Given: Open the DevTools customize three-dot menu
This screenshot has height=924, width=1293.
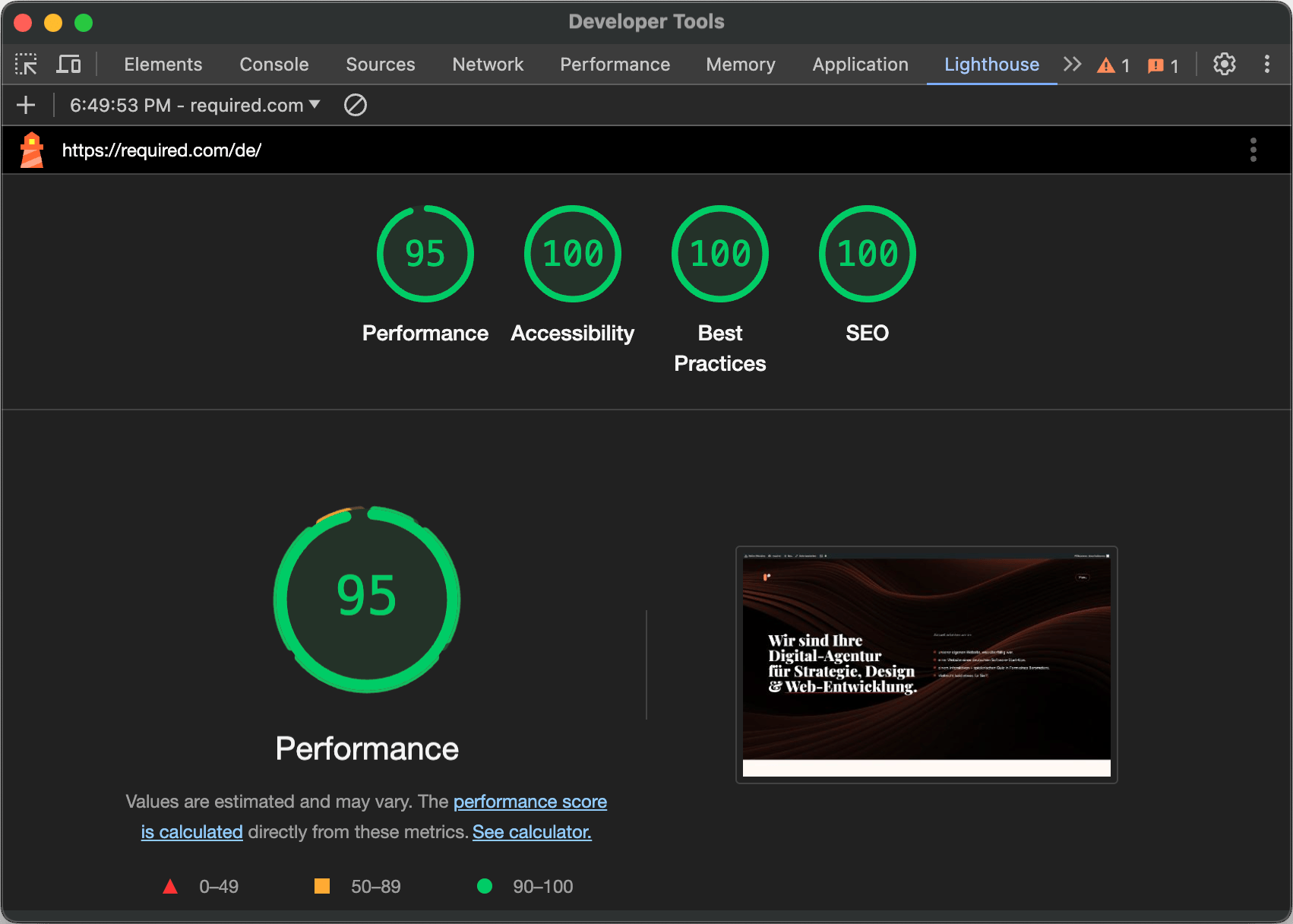Looking at the screenshot, I should (1266, 65).
